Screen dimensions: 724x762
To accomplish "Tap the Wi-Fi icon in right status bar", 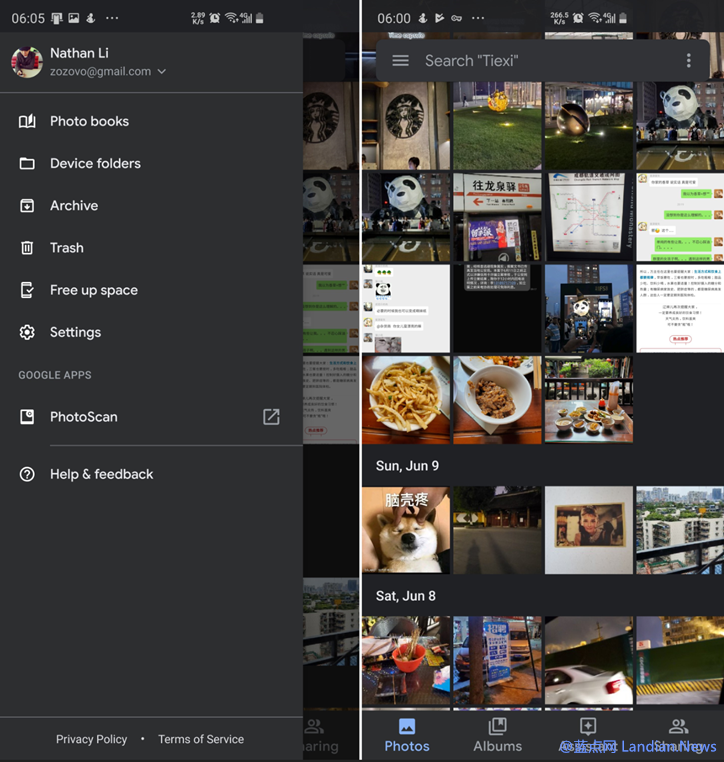I will (595, 18).
